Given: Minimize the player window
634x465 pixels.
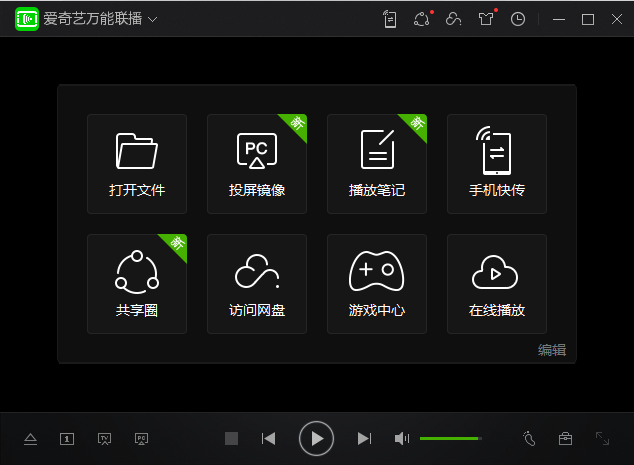Looking at the screenshot, I should pos(559,19).
